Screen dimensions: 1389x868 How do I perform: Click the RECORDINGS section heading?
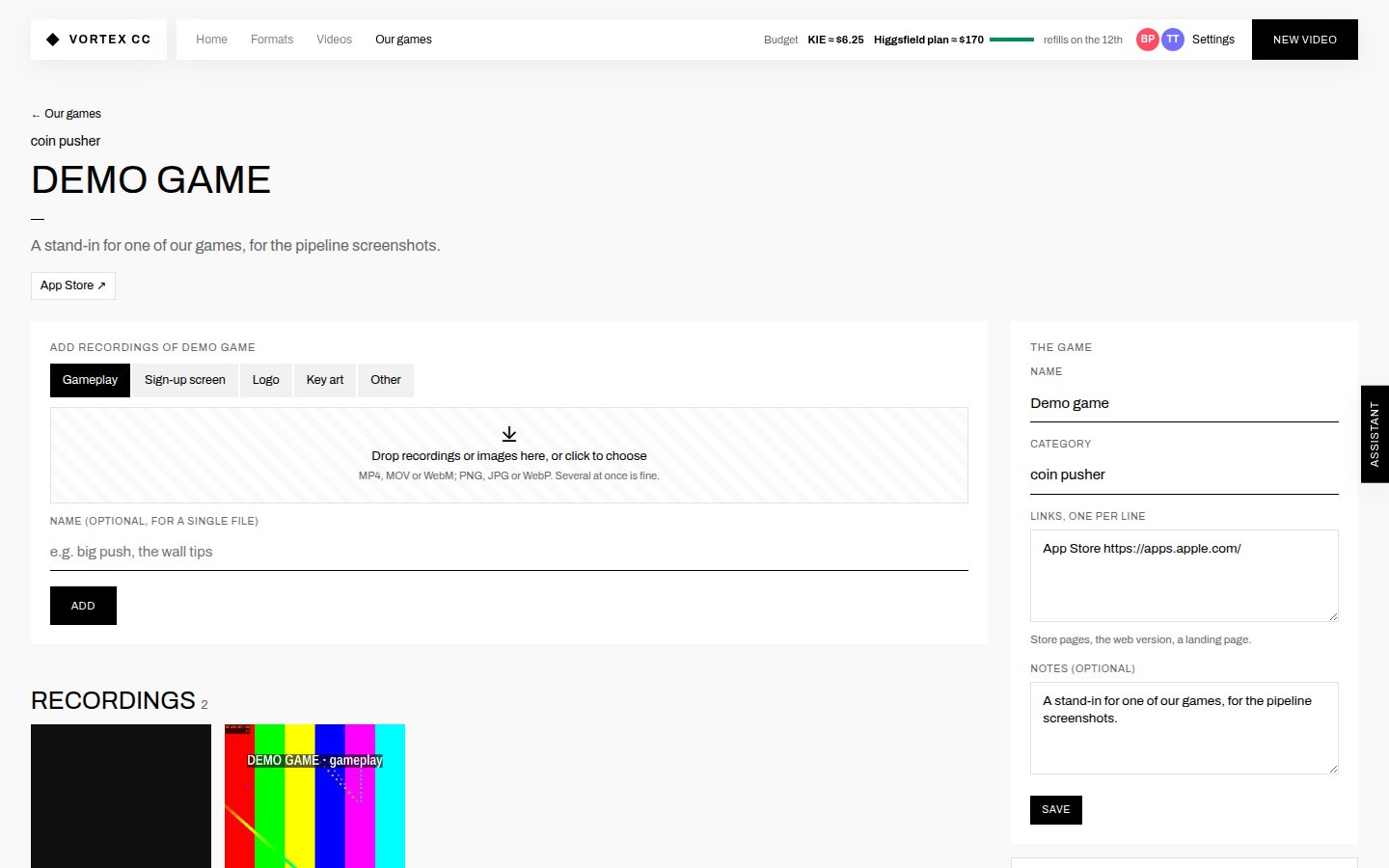coord(113,700)
